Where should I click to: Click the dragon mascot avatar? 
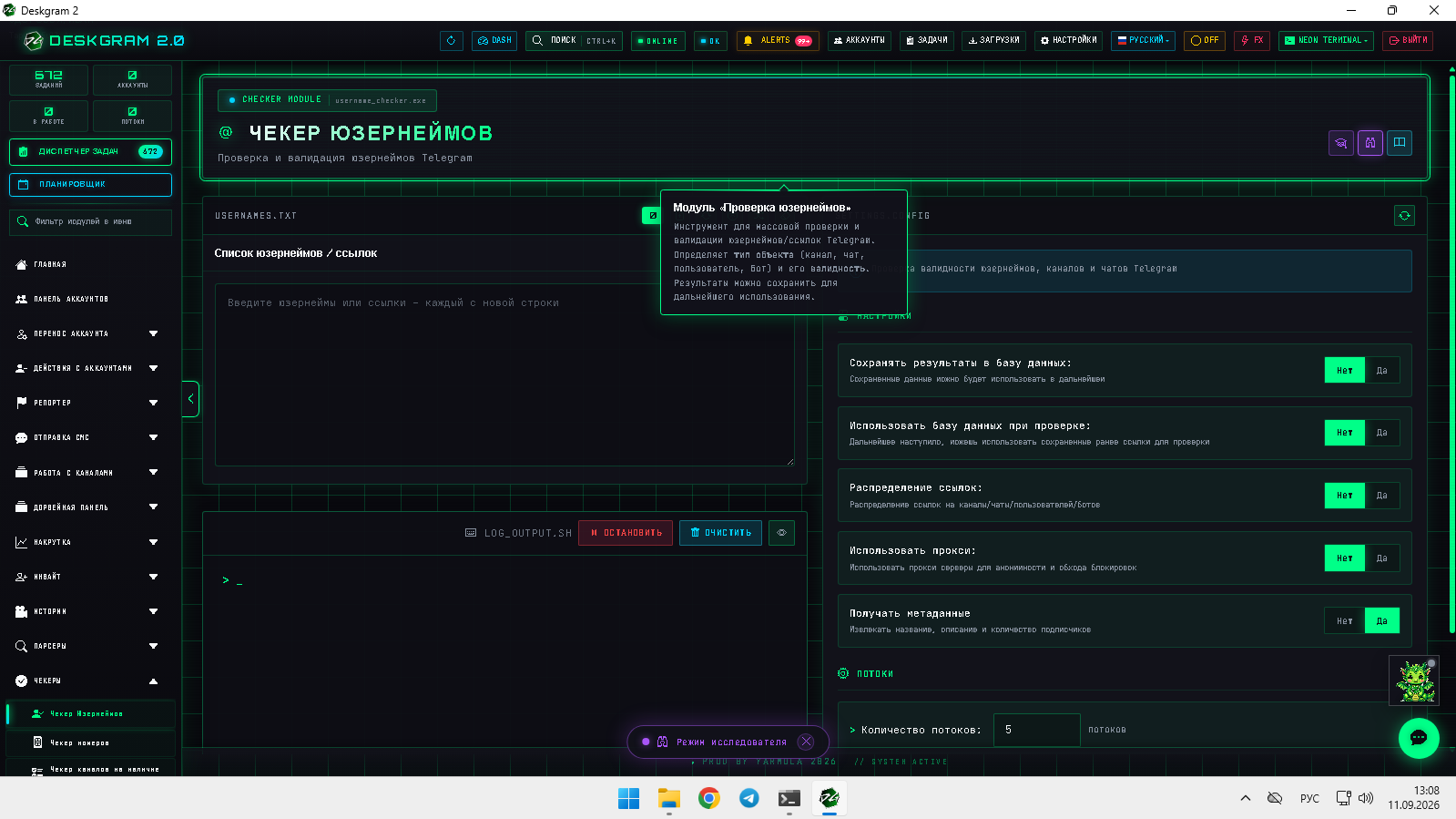[1414, 681]
